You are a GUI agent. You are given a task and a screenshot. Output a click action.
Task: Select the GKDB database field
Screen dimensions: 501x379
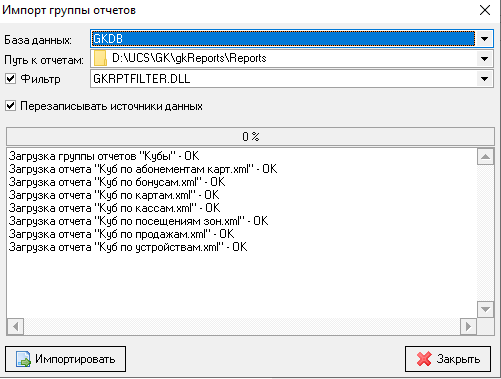(283, 39)
